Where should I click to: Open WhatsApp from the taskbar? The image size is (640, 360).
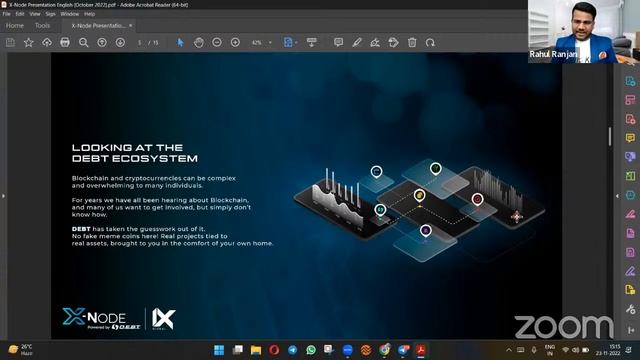[311, 350]
